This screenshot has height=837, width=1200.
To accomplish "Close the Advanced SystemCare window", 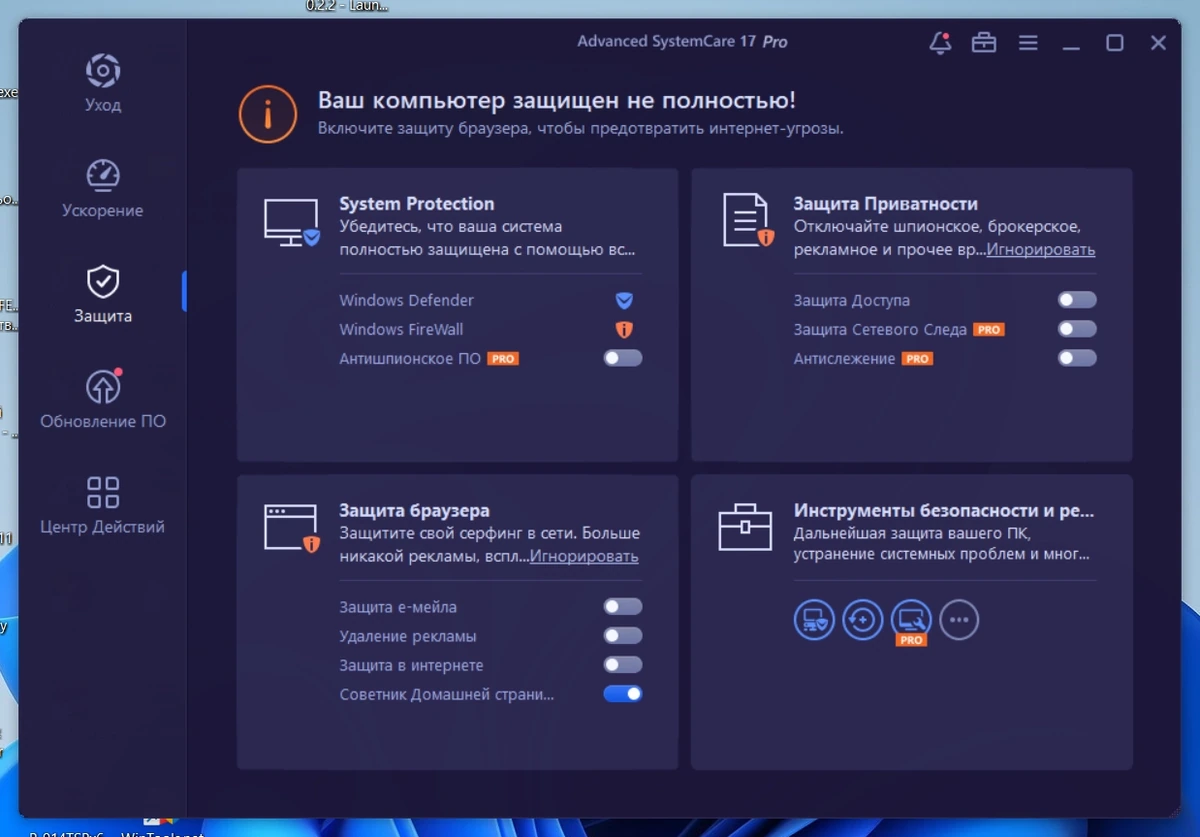I will pos(1159,43).
